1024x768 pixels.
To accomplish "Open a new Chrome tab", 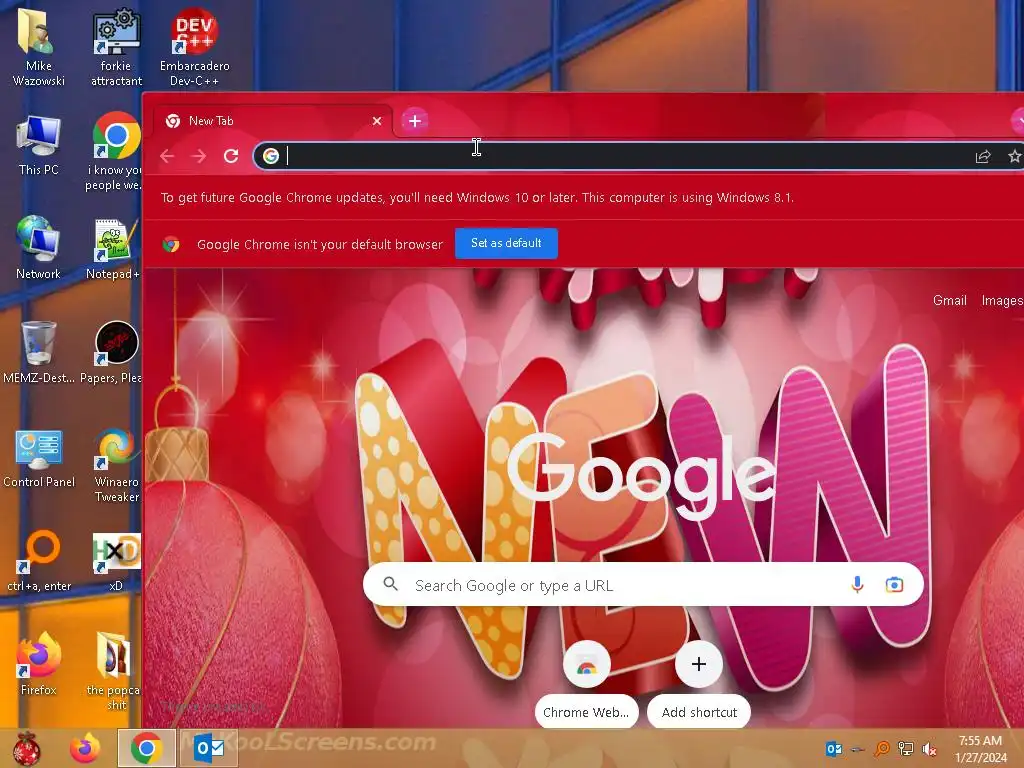I will (x=415, y=121).
